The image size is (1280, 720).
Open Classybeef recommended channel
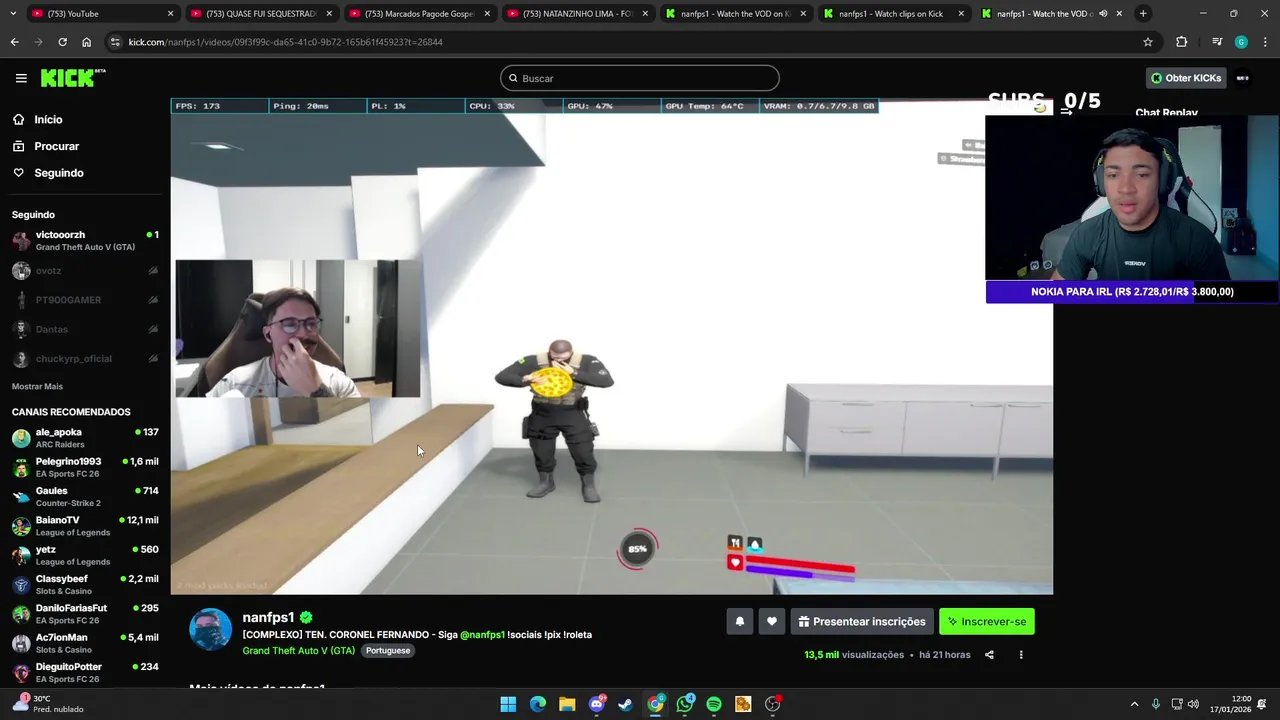click(85, 584)
